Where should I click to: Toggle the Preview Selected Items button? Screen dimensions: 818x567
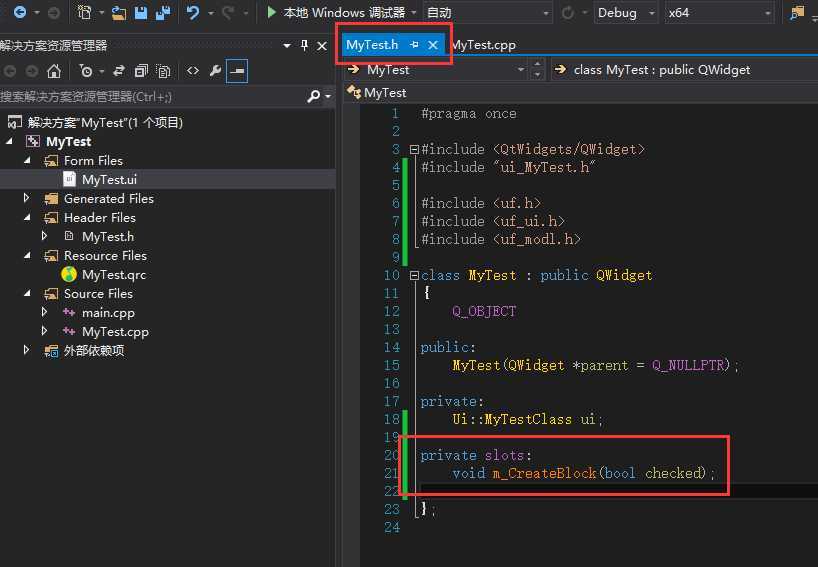pyautogui.click(x=237, y=71)
